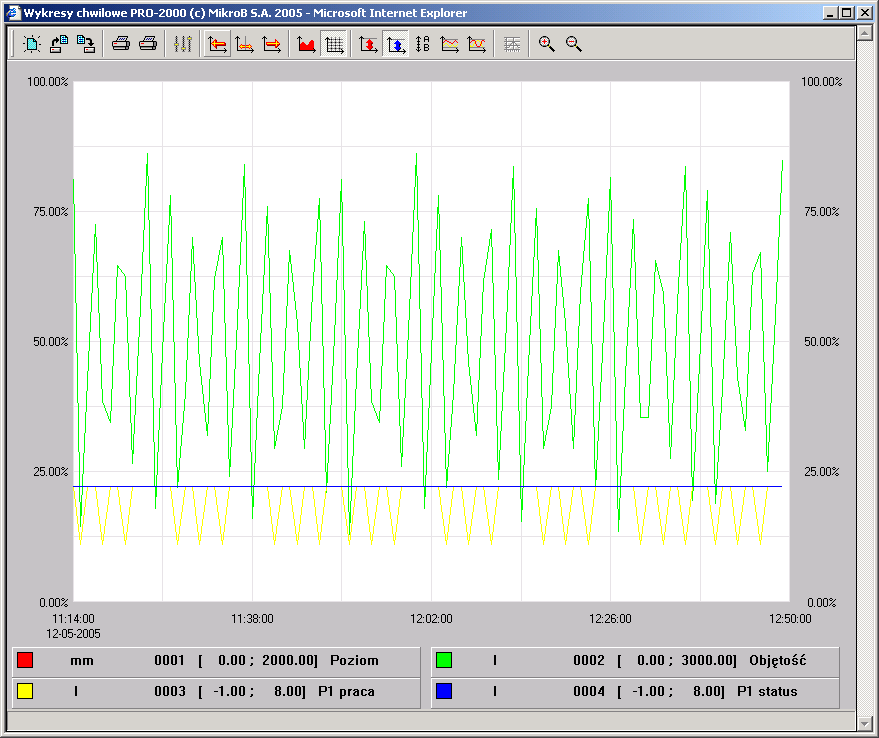This screenshot has width=879, height=738.
Task: Click the 11:14:00 time axis label
Action: 73,619
